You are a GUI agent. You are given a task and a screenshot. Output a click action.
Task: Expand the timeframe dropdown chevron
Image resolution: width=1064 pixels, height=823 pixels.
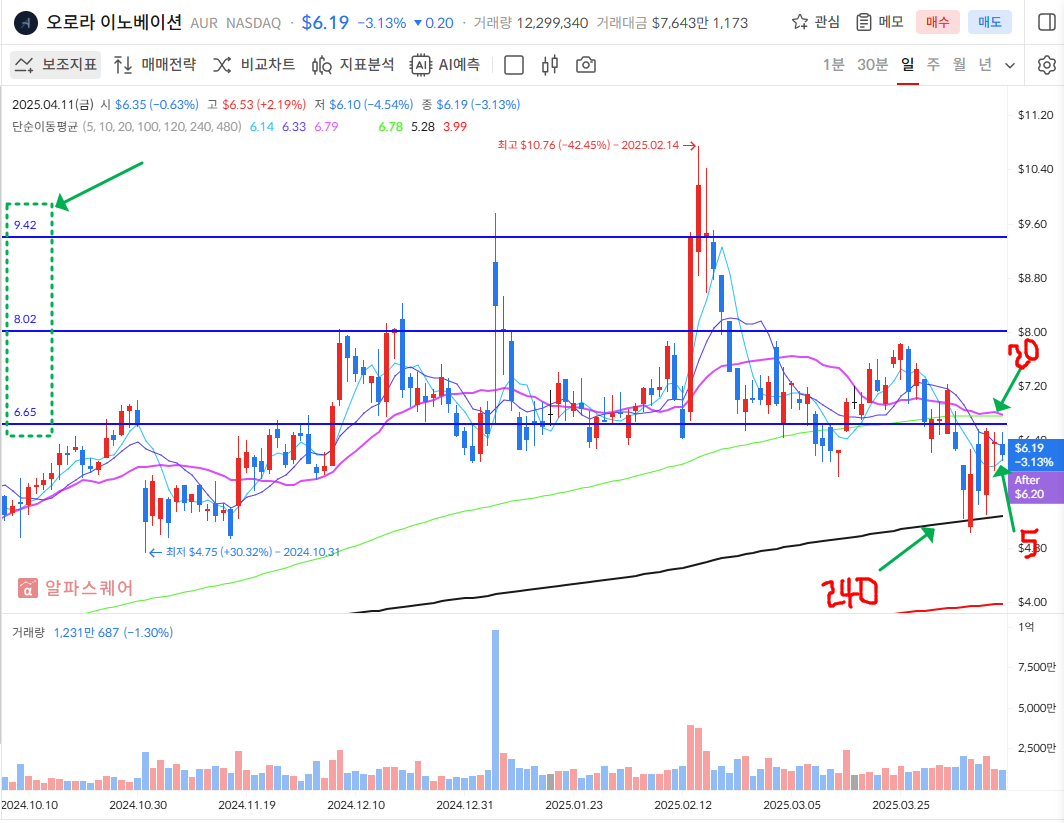click(x=1010, y=65)
